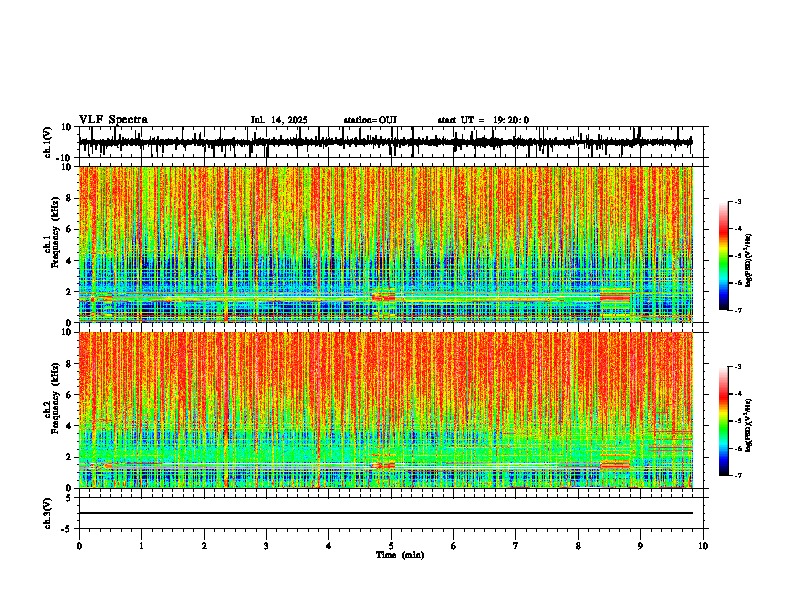
Task: Click the time axis tick label "8"
Action: [578, 546]
